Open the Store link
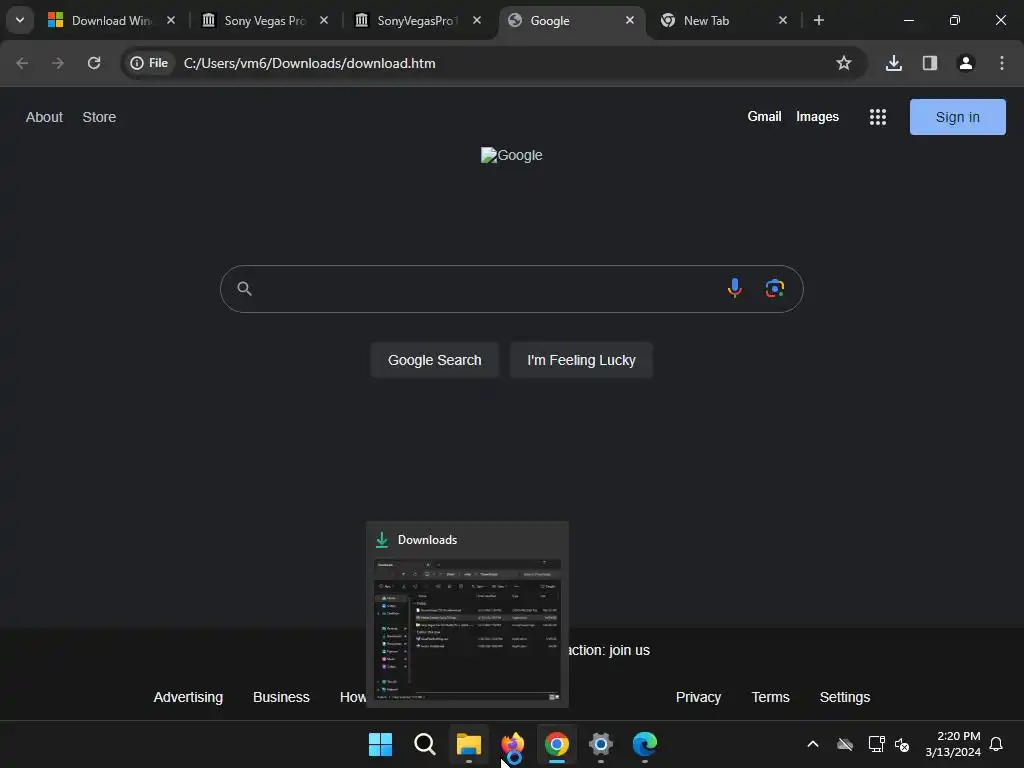Image resolution: width=1024 pixels, height=768 pixels. click(x=99, y=117)
